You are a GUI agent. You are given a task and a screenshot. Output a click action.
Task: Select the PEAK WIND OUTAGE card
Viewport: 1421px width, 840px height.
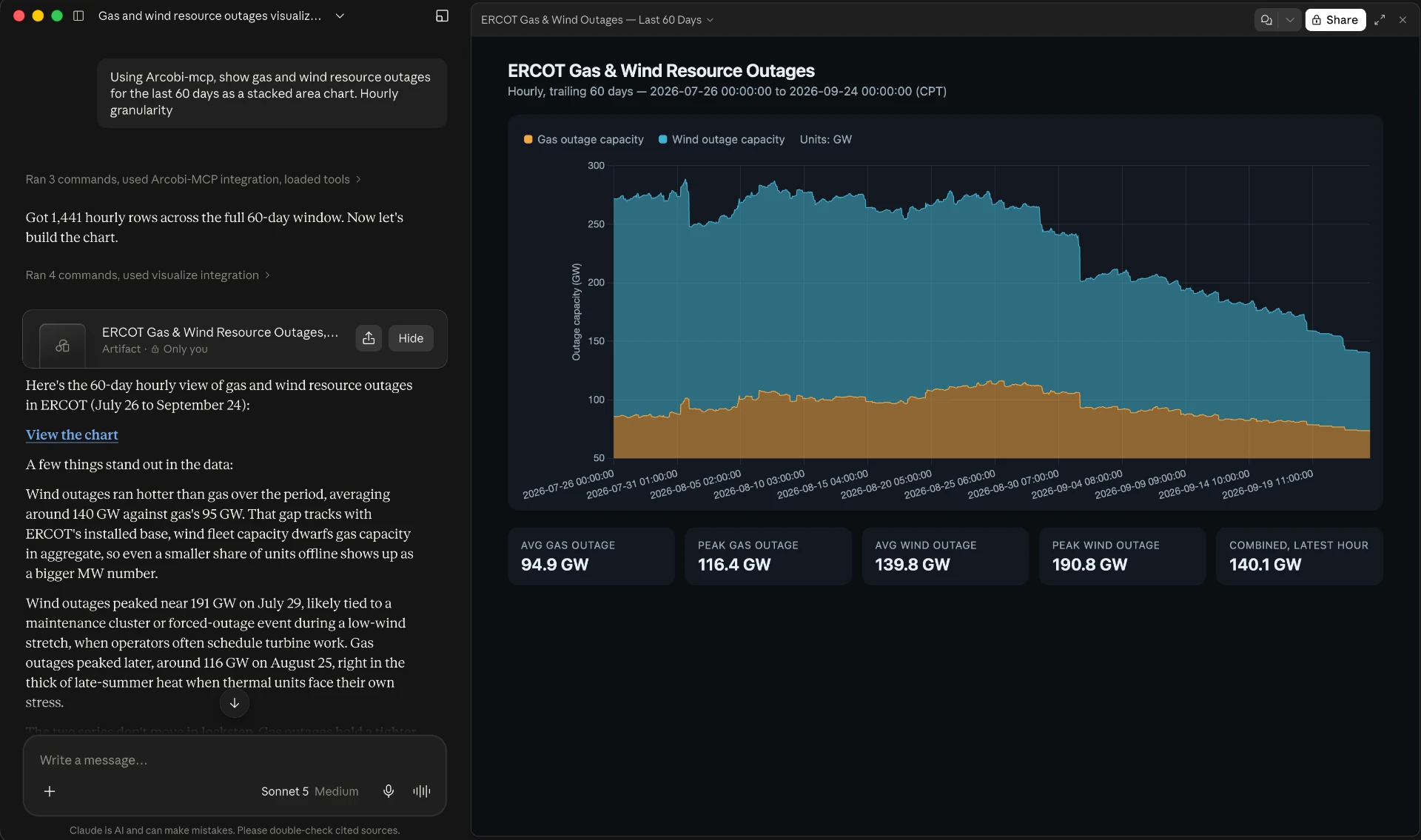pos(1122,556)
